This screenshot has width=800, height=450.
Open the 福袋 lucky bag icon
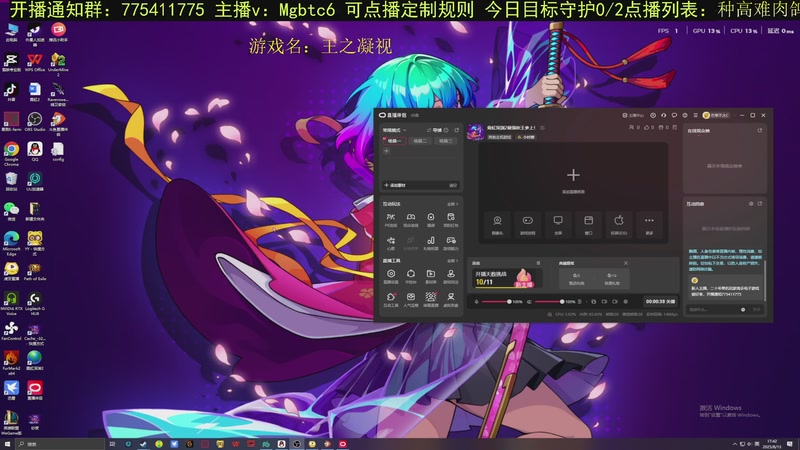coord(431,220)
